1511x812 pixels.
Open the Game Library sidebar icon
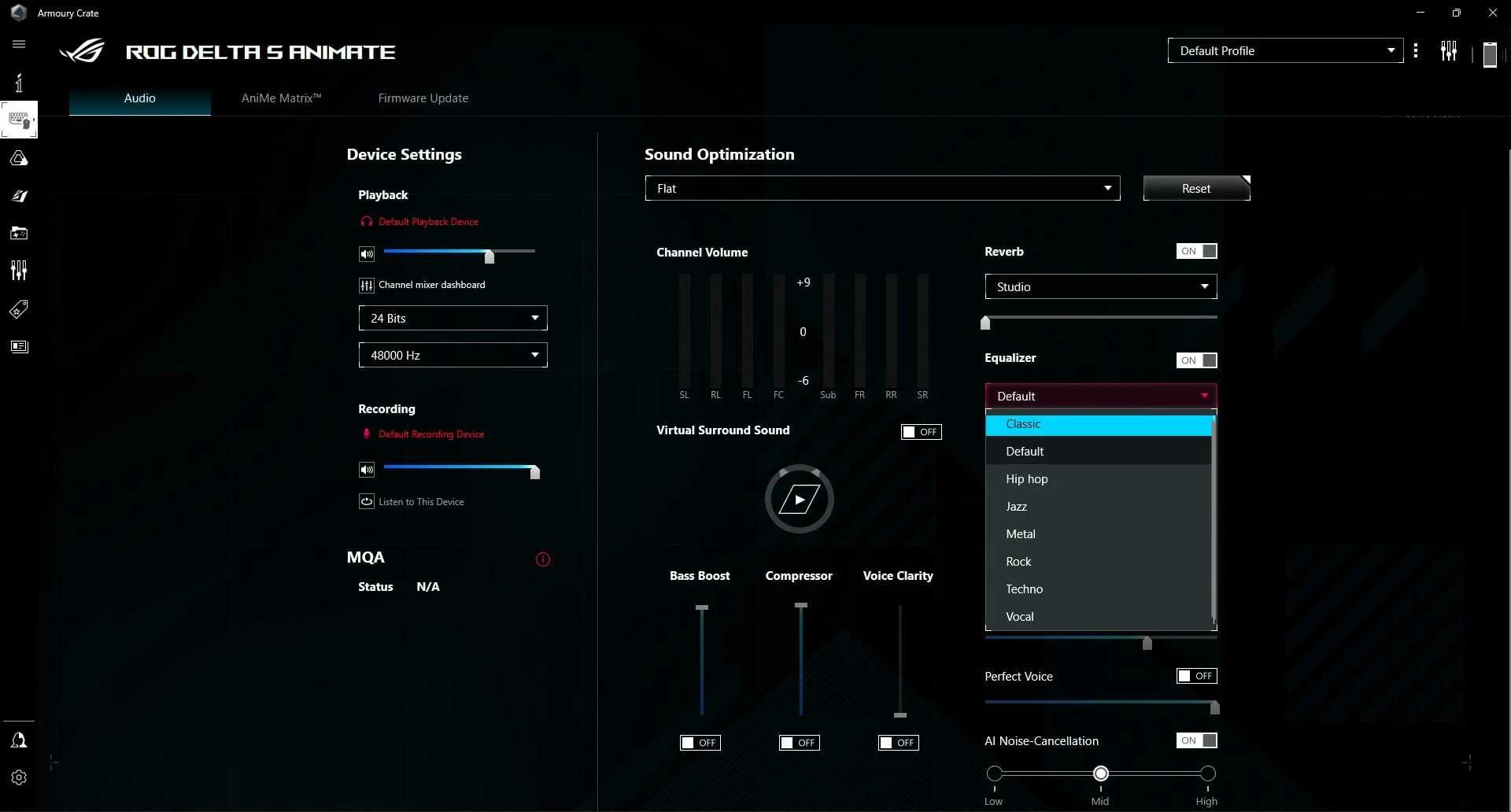click(x=19, y=233)
